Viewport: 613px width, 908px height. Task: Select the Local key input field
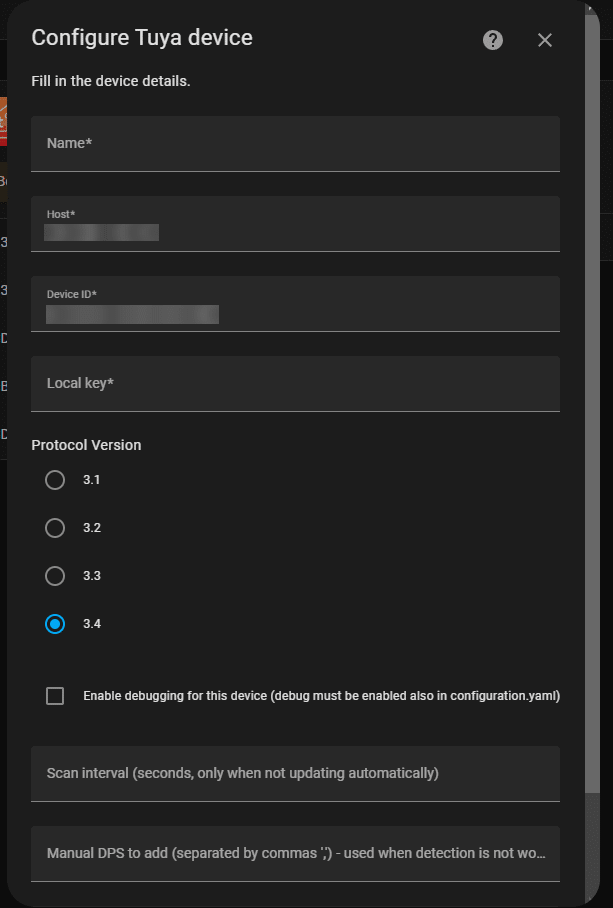[295, 384]
